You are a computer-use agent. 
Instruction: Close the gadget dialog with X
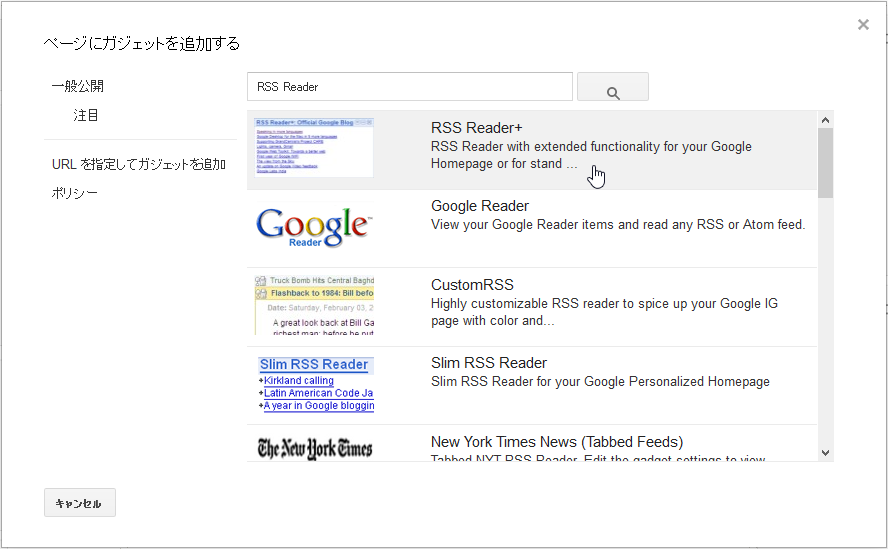pos(863,24)
